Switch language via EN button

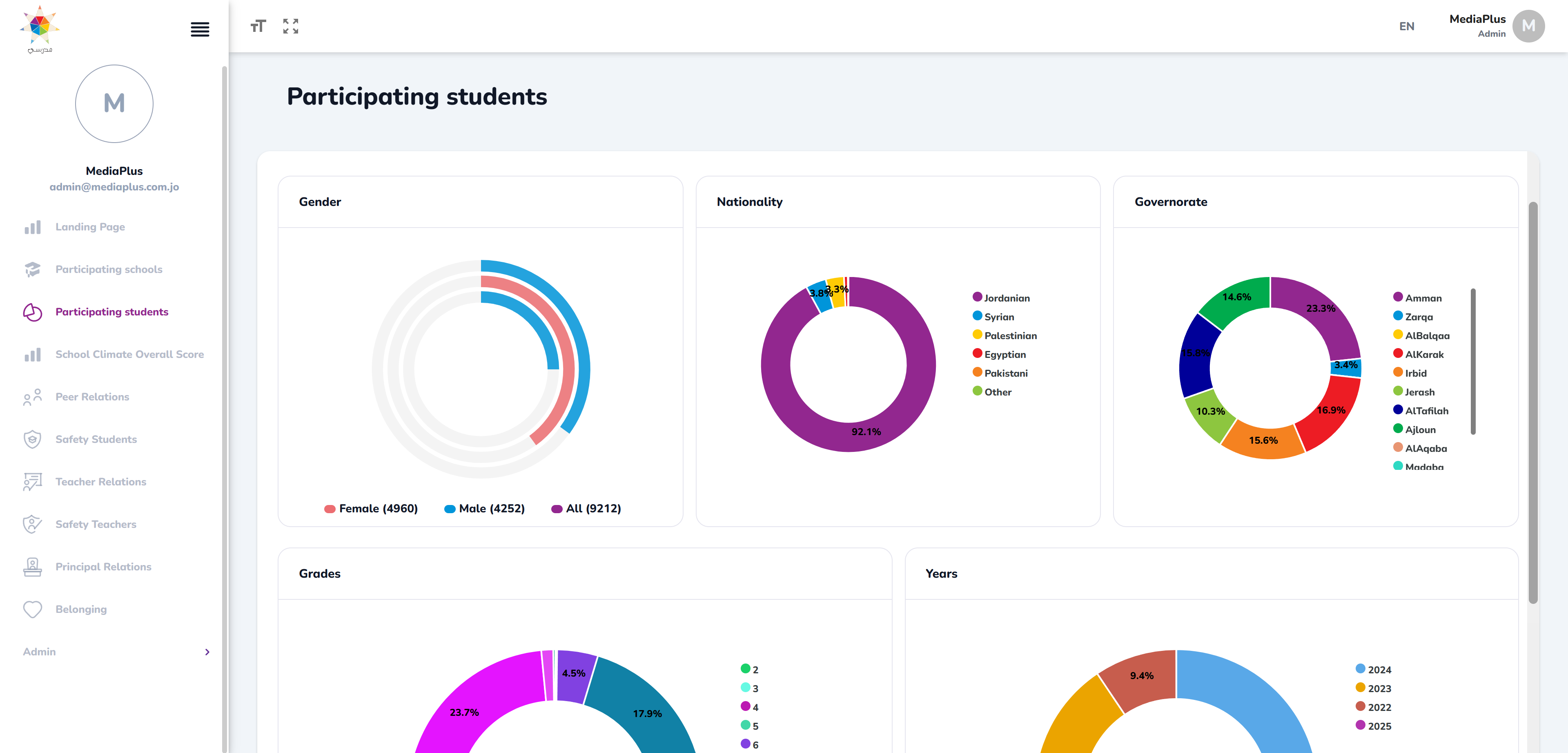point(1407,26)
